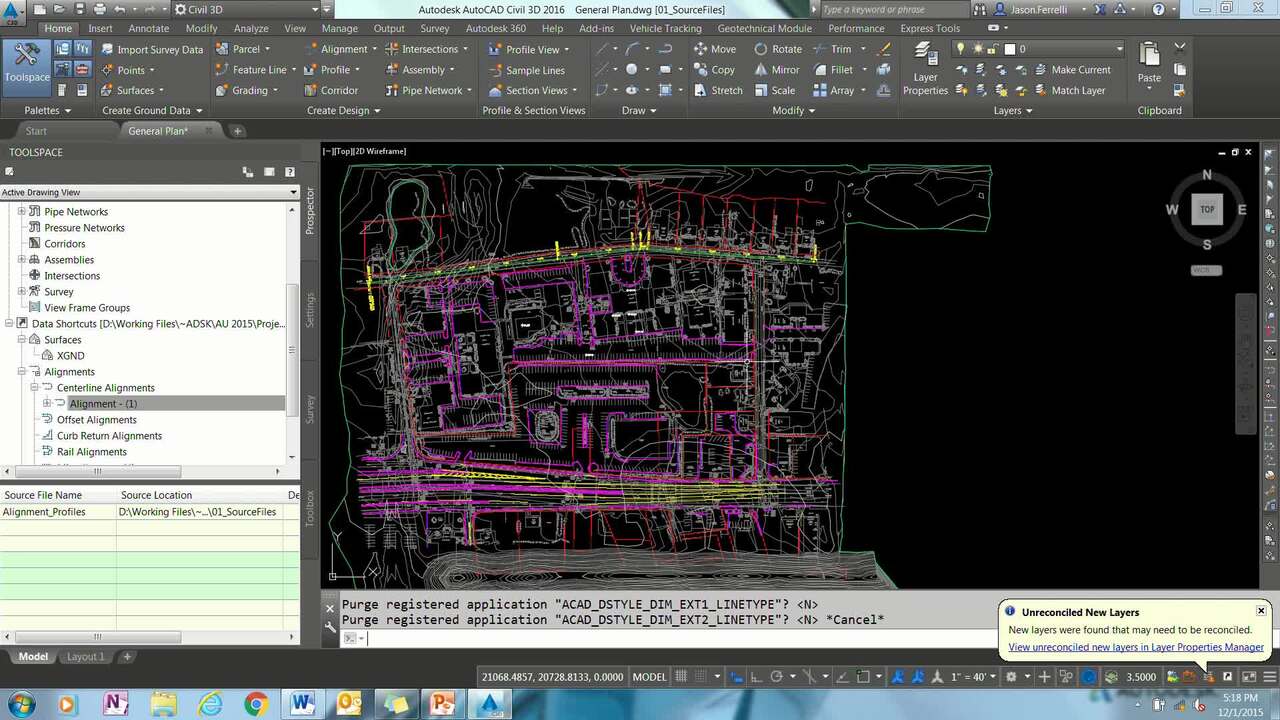Viewport: 1280px width, 720px height.
Task: Open the Active Drawing View dropdown
Action: (x=150, y=192)
